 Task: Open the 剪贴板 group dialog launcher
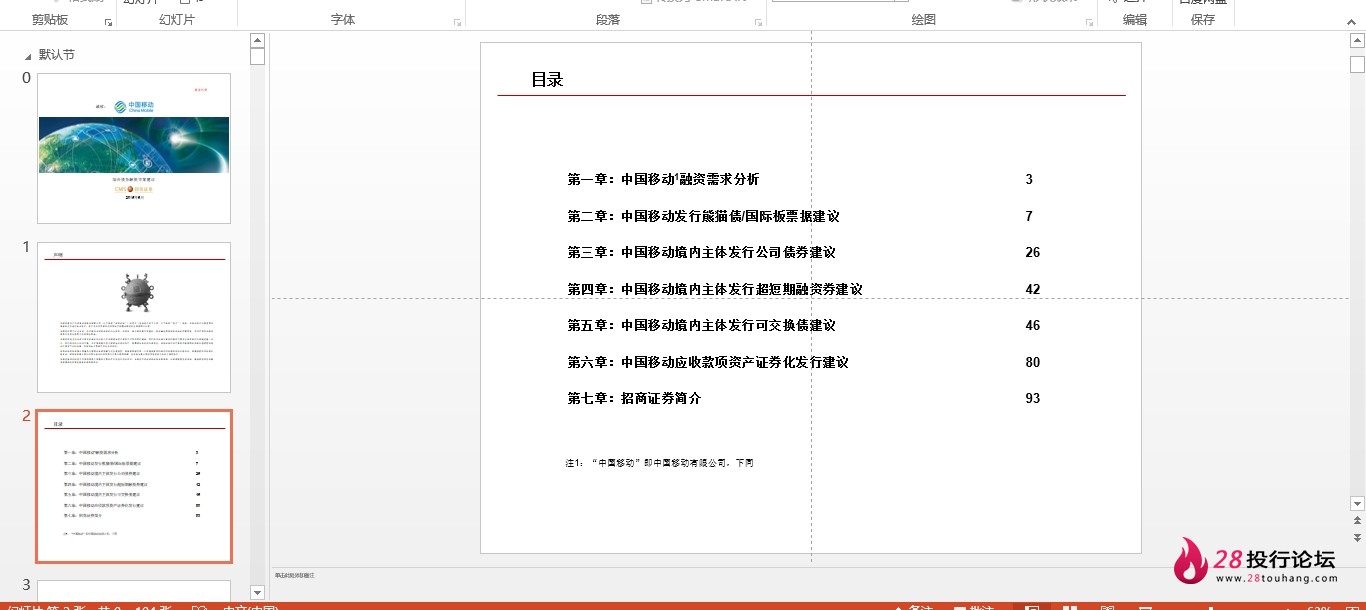(108, 21)
